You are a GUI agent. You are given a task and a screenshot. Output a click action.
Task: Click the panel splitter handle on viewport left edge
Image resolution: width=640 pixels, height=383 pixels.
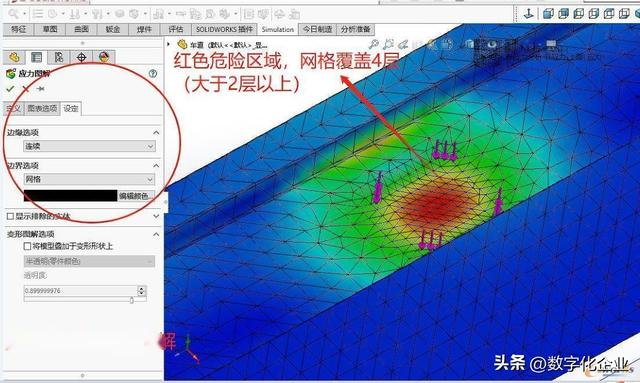coord(166,202)
